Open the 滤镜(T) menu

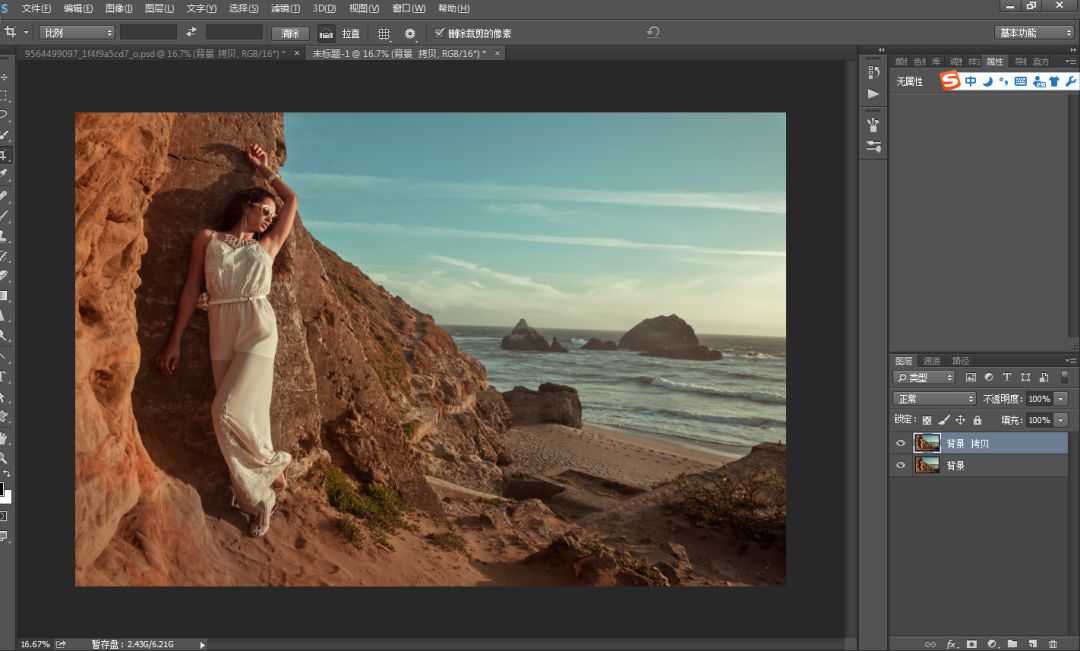tap(287, 8)
